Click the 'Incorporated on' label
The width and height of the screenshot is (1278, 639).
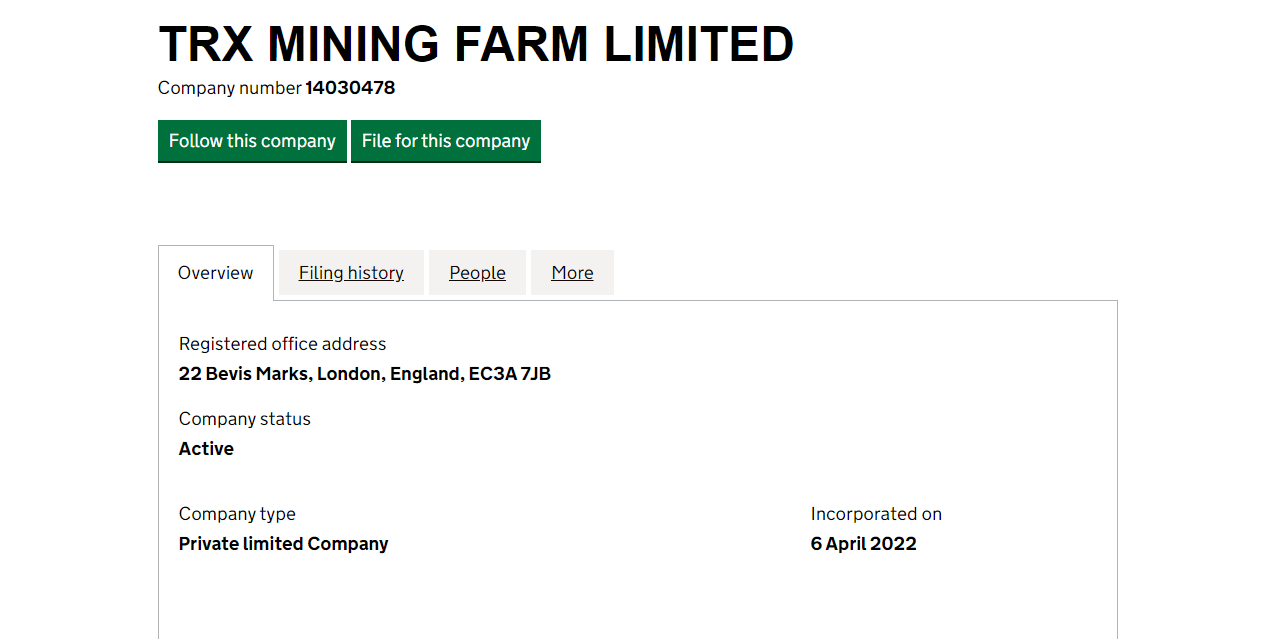[x=876, y=514]
